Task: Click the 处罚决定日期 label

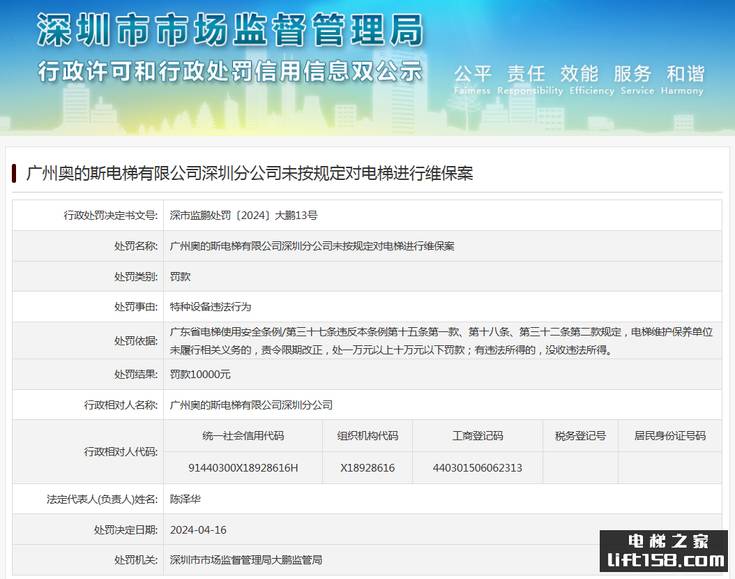Action: 126,530
